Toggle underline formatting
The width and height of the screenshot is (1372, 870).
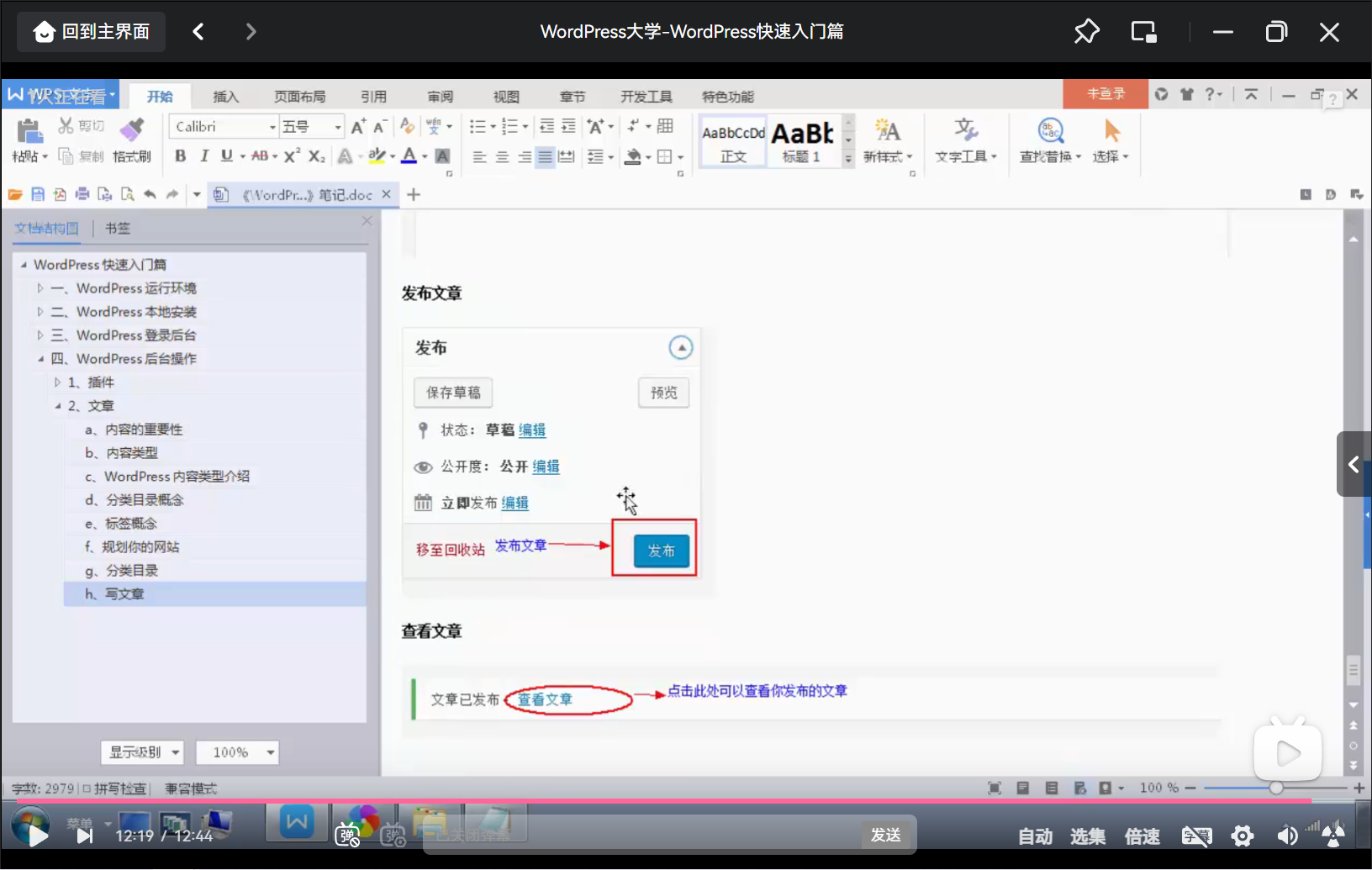226,156
